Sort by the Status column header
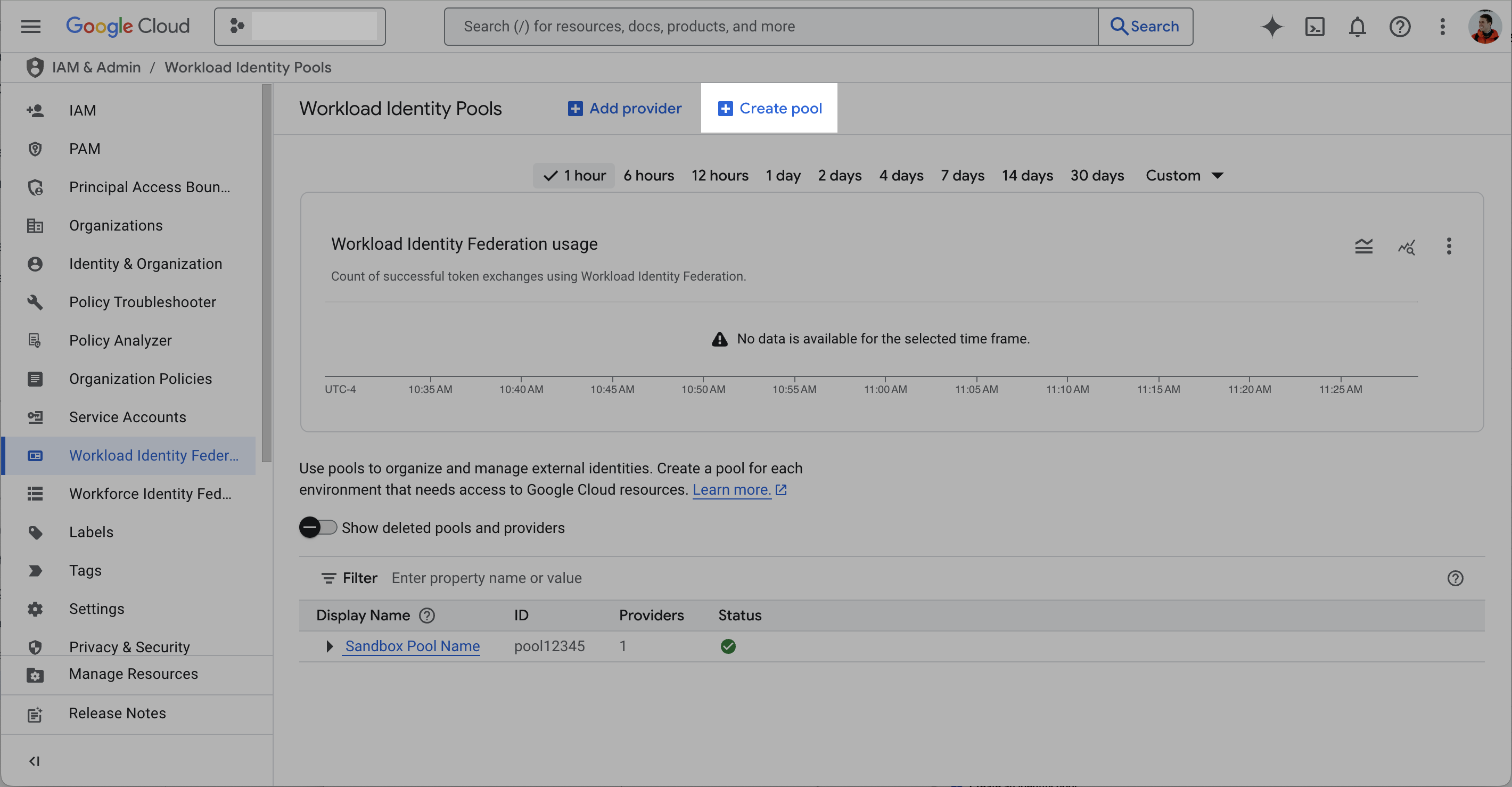This screenshot has width=1512, height=787. pyautogui.click(x=739, y=616)
